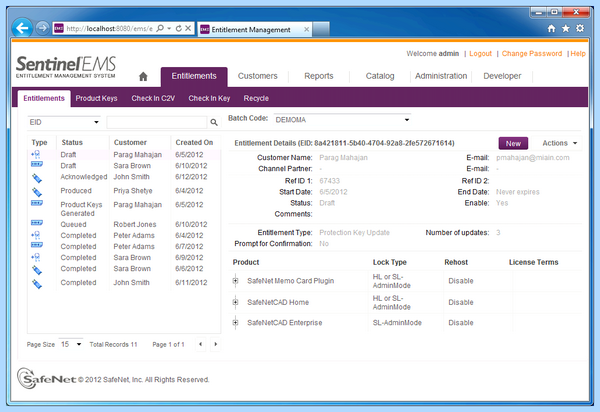This screenshot has height=412, width=600.
Task: Click the browser back arrow button
Action: [x=22, y=28]
